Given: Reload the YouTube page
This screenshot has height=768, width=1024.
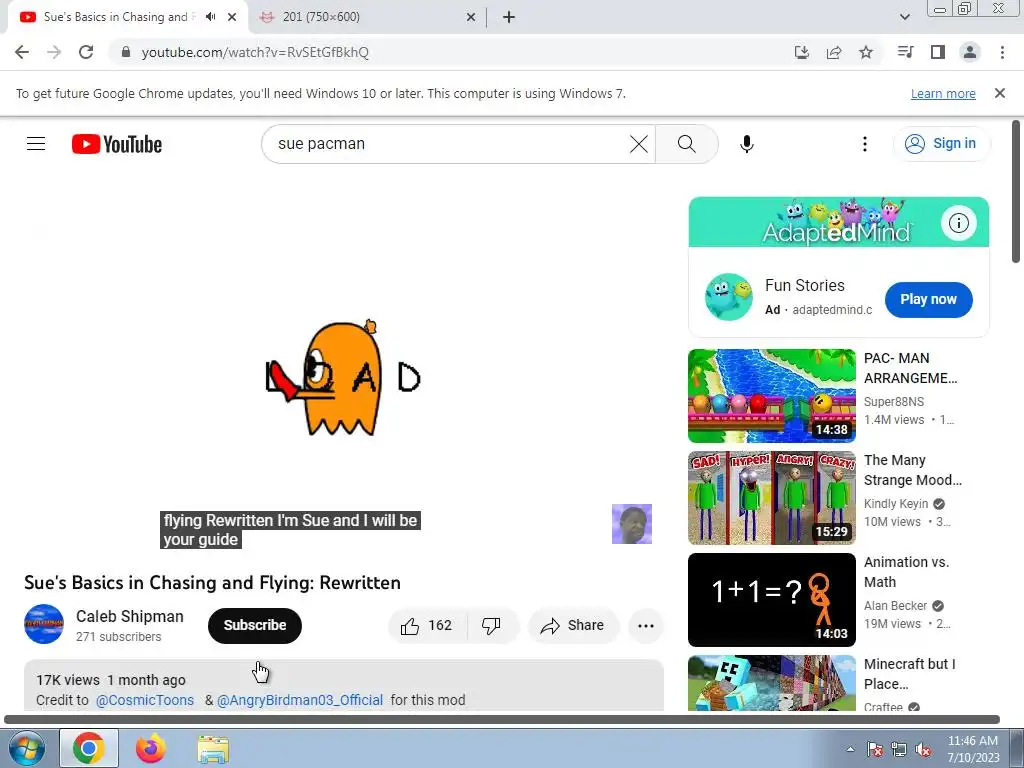Looking at the screenshot, I should (x=86, y=52).
